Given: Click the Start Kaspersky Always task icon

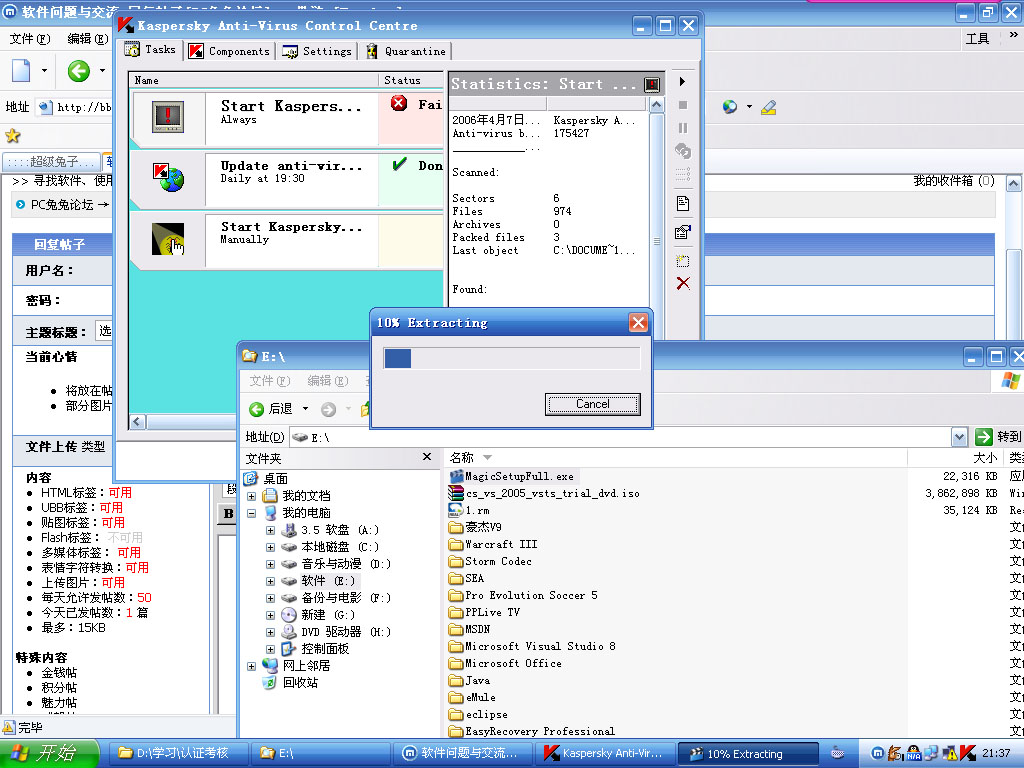Looking at the screenshot, I should tap(168, 117).
